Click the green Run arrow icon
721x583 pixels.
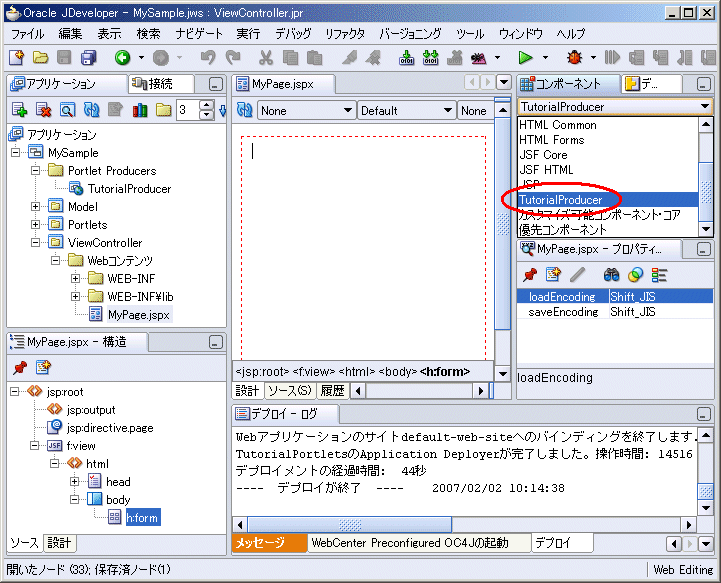click(x=525, y=57)
